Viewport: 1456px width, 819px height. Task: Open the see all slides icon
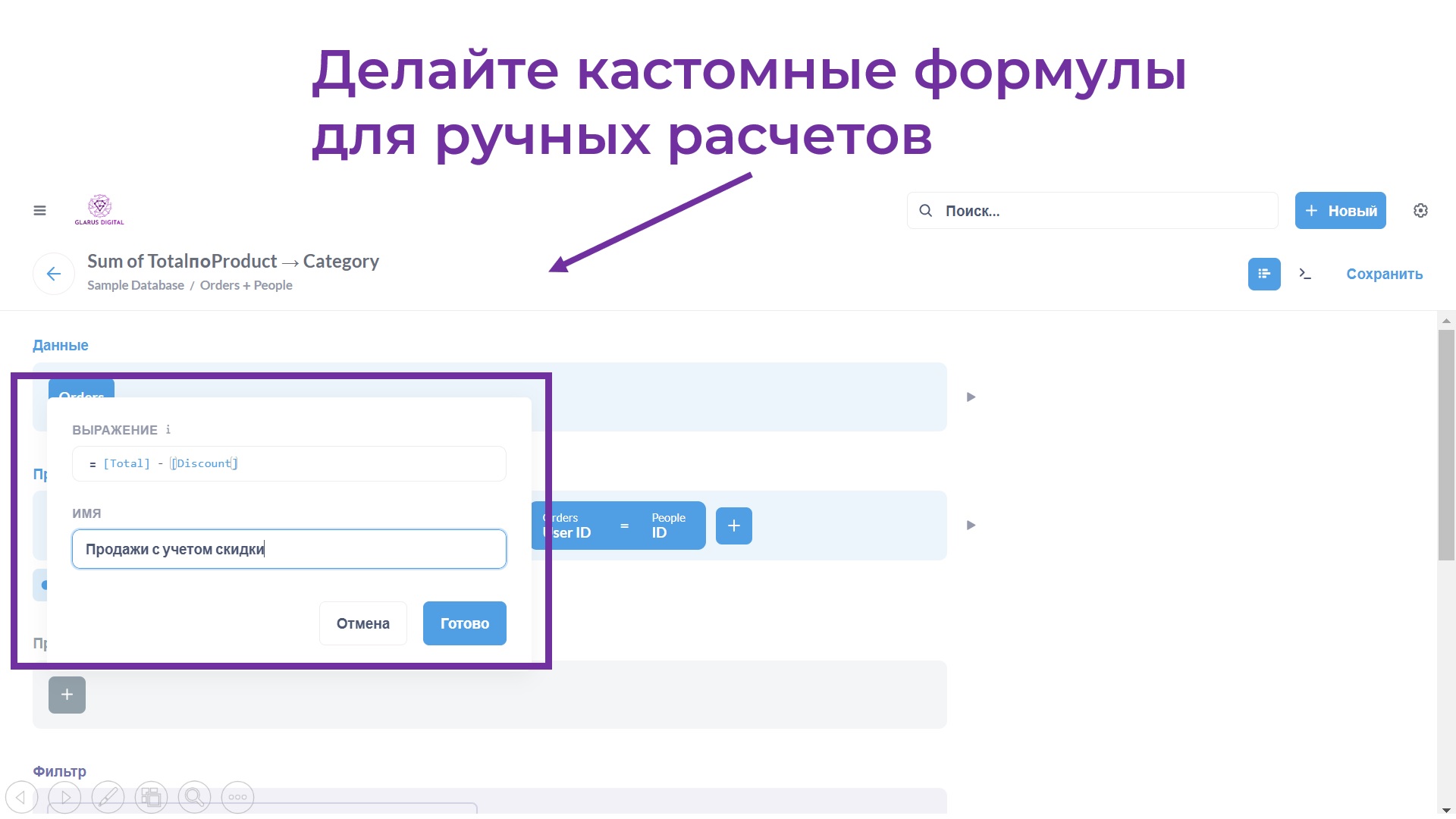pyautogui.click(x=152, y=797)
